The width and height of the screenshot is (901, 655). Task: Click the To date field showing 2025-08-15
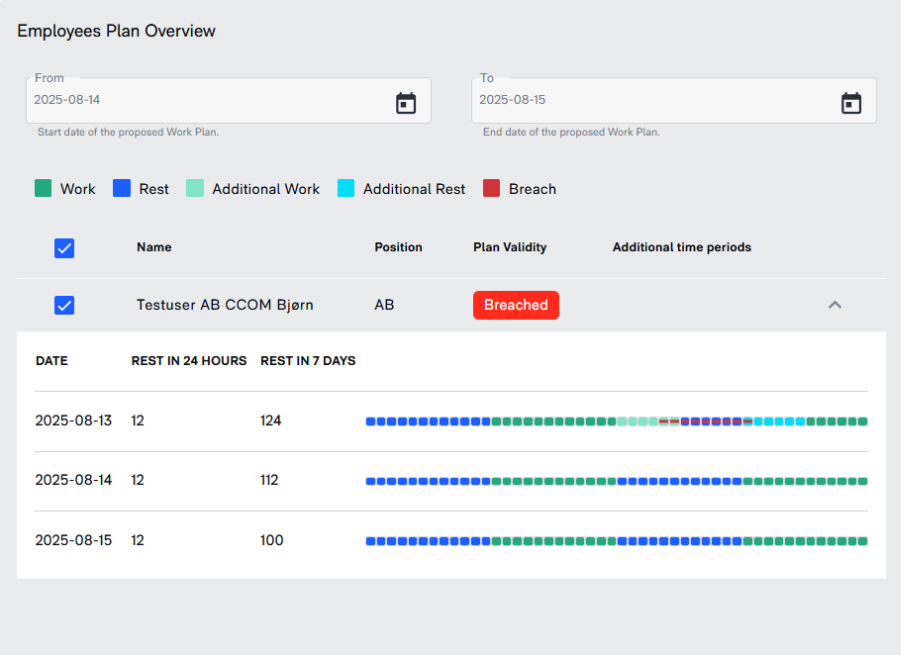click(674, 101)
